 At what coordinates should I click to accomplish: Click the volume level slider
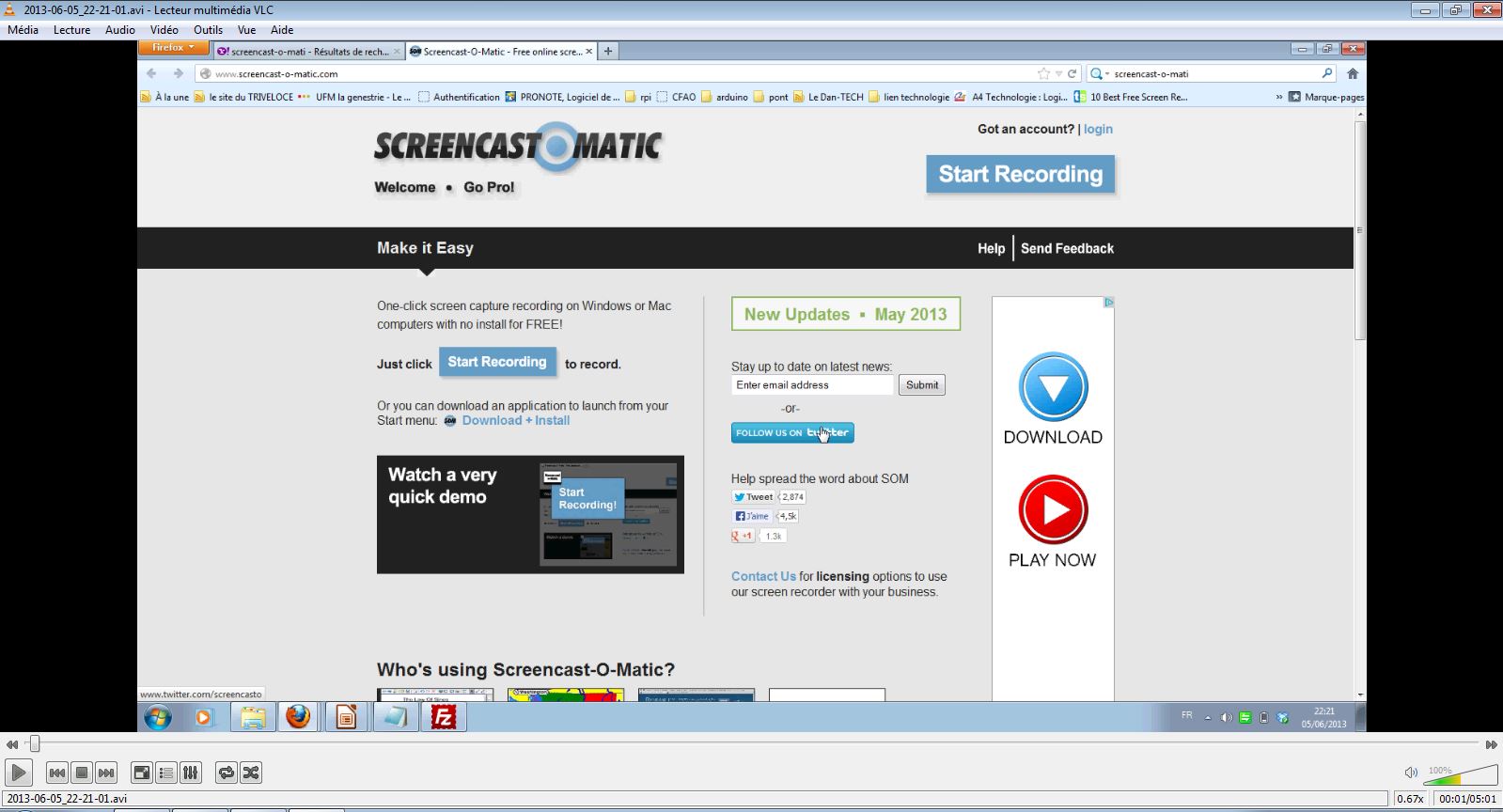(1462, 774)
